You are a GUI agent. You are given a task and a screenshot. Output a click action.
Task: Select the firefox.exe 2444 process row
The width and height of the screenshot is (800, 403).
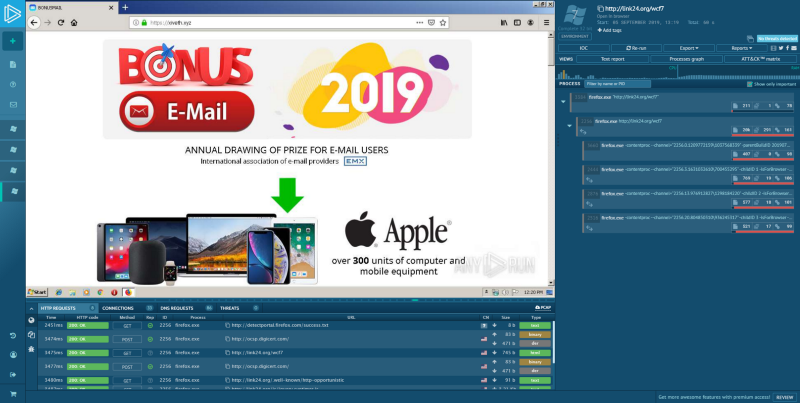tap(689, 174)
